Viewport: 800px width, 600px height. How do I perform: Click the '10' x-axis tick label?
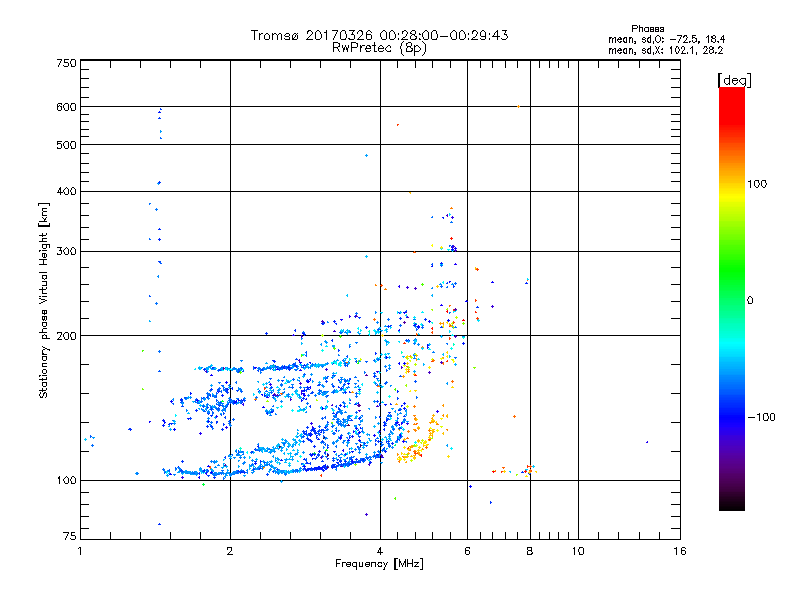578,551
